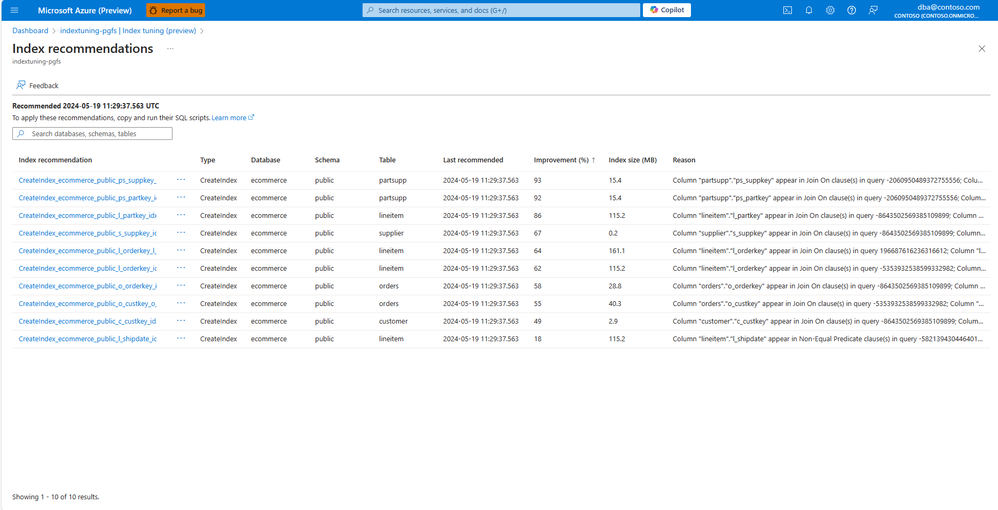998x510 pixels.
Task: Open the ellipsis next to Index recommendations title
Action: point(170,48)
